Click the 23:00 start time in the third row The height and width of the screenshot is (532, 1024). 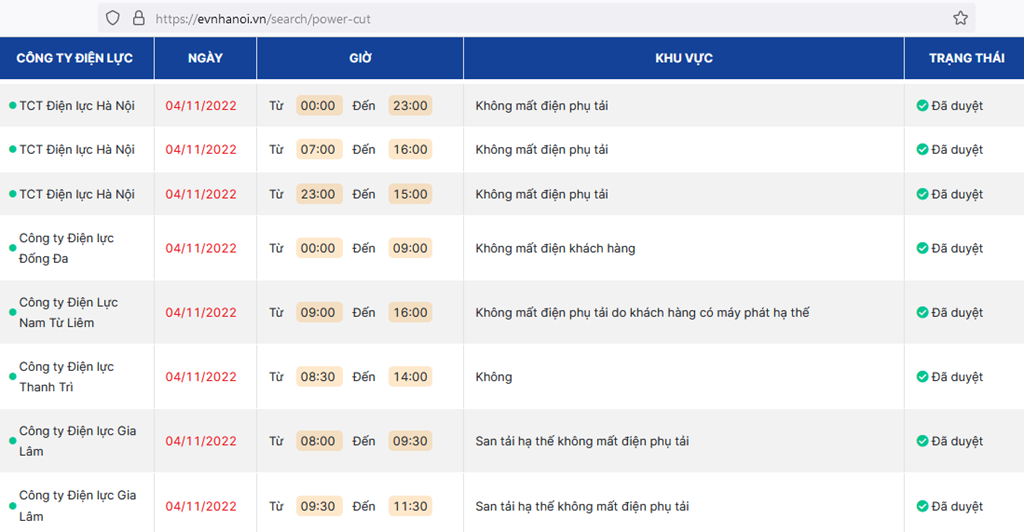click(x=318, y=194)
